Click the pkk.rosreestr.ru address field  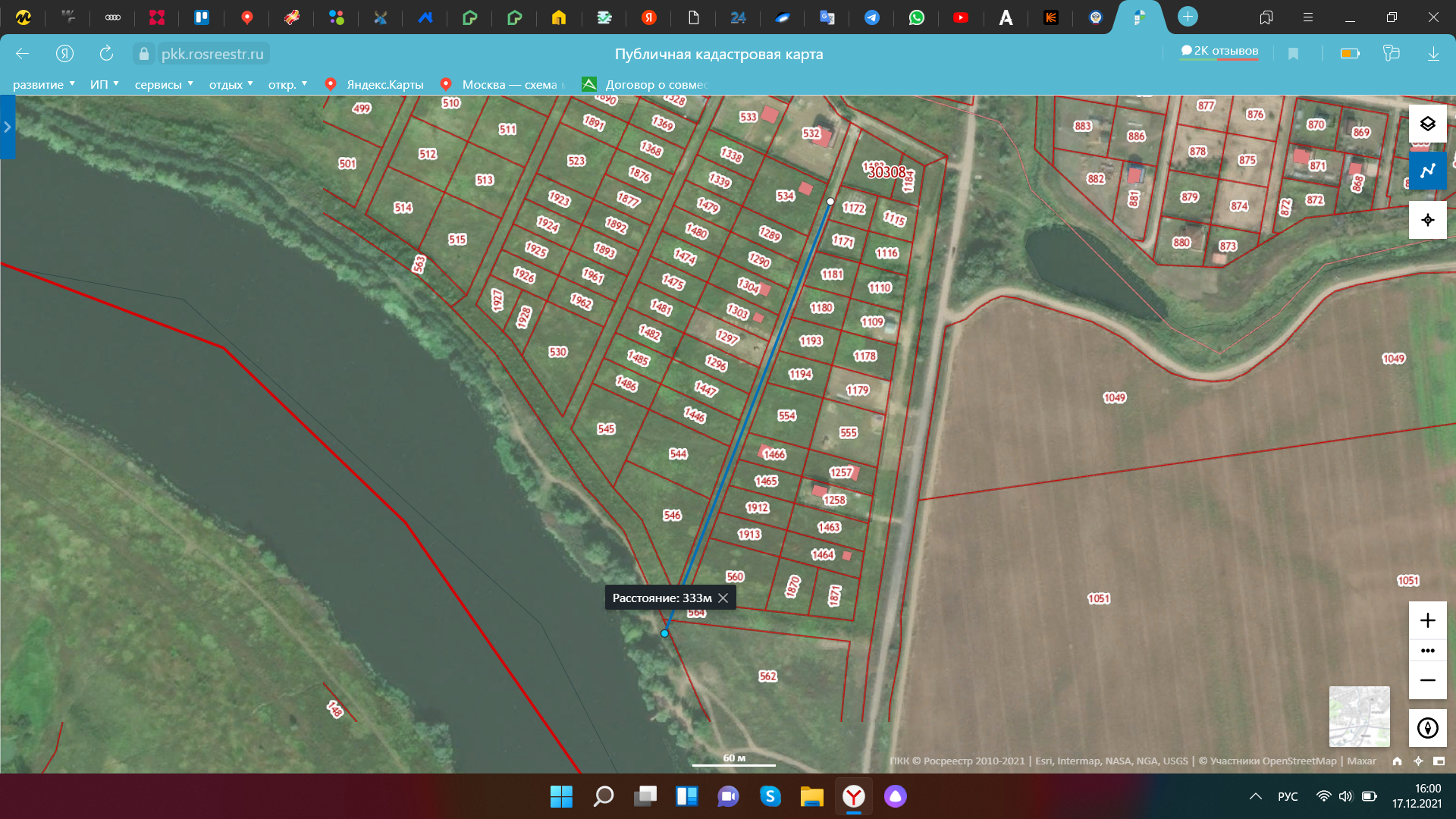(212, 54)
